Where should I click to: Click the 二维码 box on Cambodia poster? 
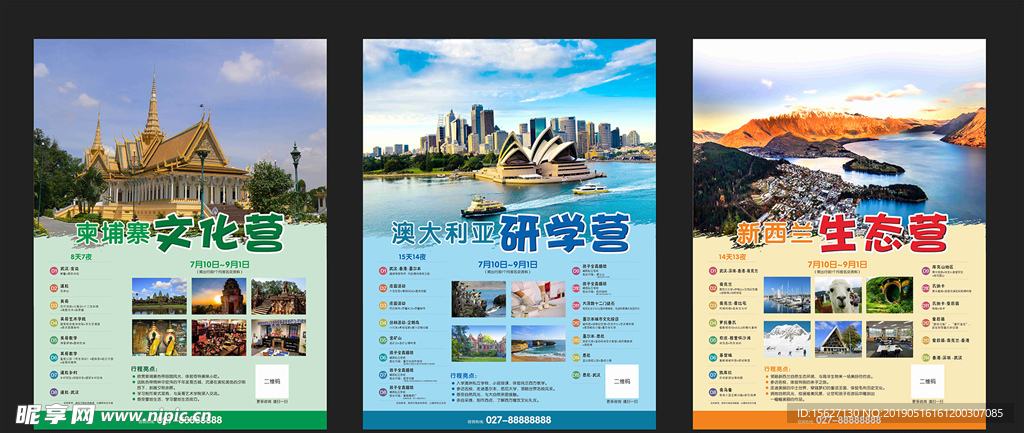pos(272,381)
